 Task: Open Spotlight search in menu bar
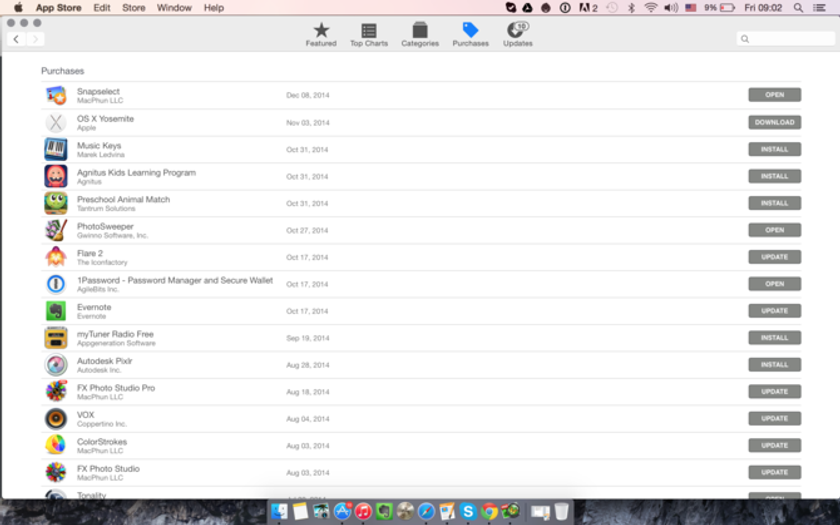tap(798, 8)
